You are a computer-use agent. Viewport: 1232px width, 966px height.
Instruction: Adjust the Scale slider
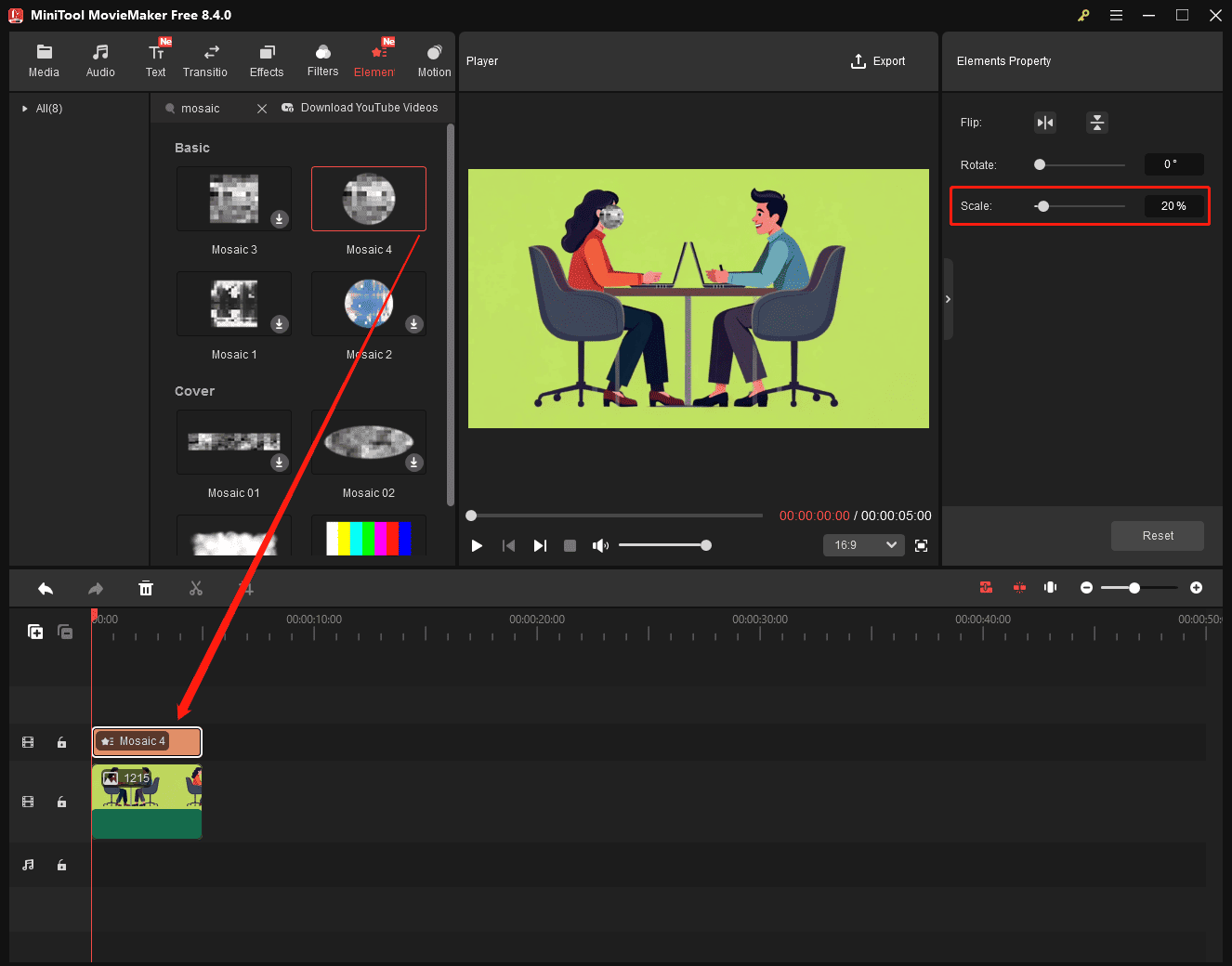[x=1042, y=205]
